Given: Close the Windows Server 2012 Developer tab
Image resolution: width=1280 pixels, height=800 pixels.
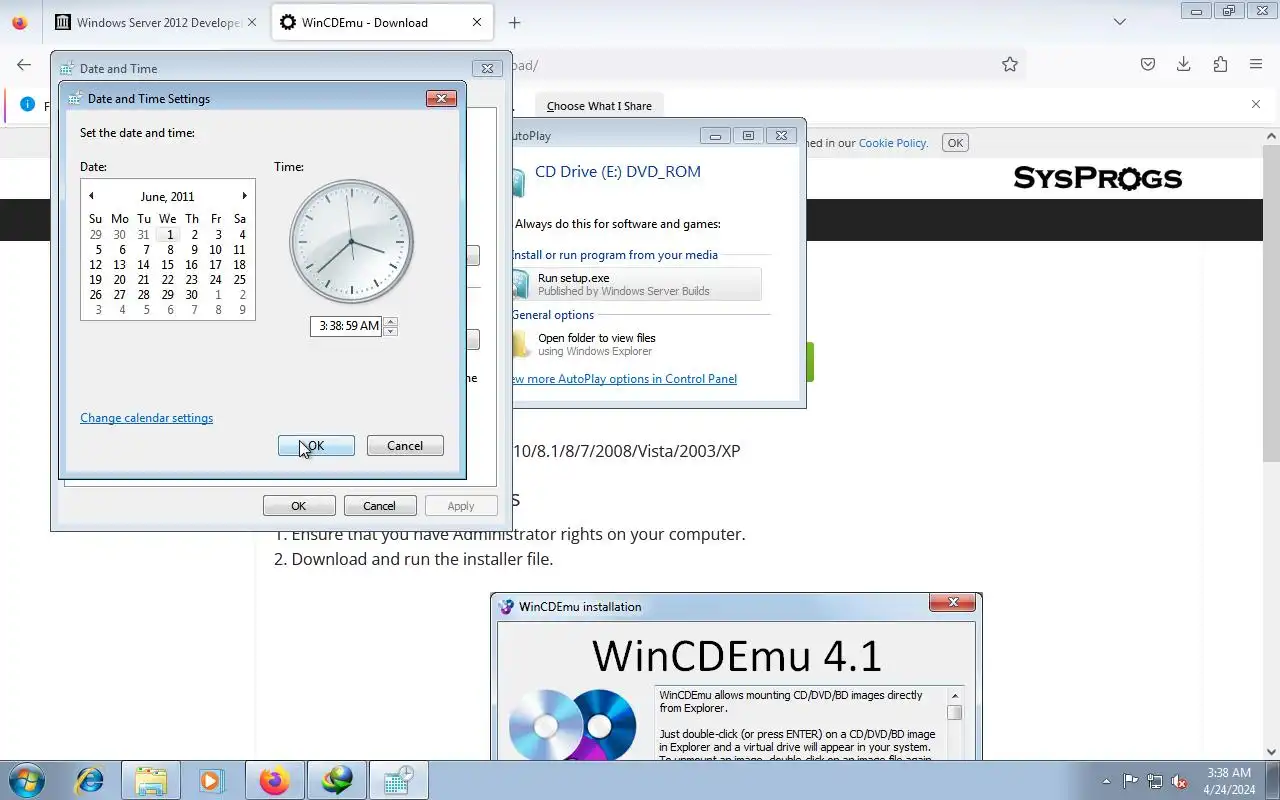Looking at the screenshot, I should [251, 22].
